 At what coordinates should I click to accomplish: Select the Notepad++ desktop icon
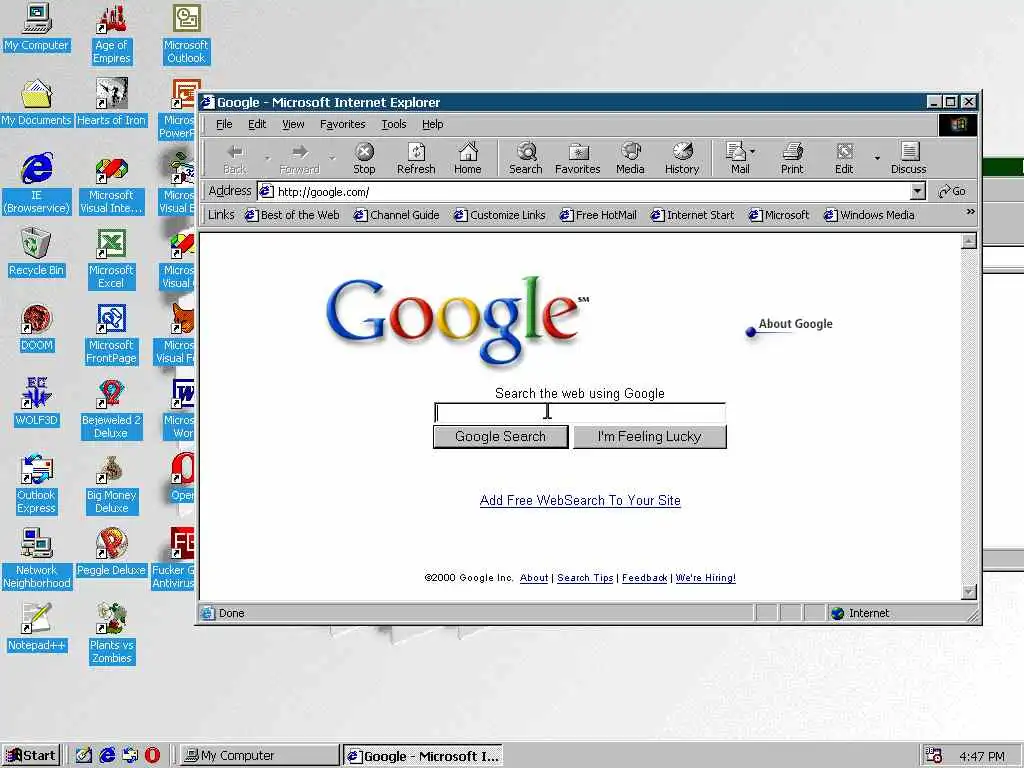pyautogui.click(x=37, y=628)
